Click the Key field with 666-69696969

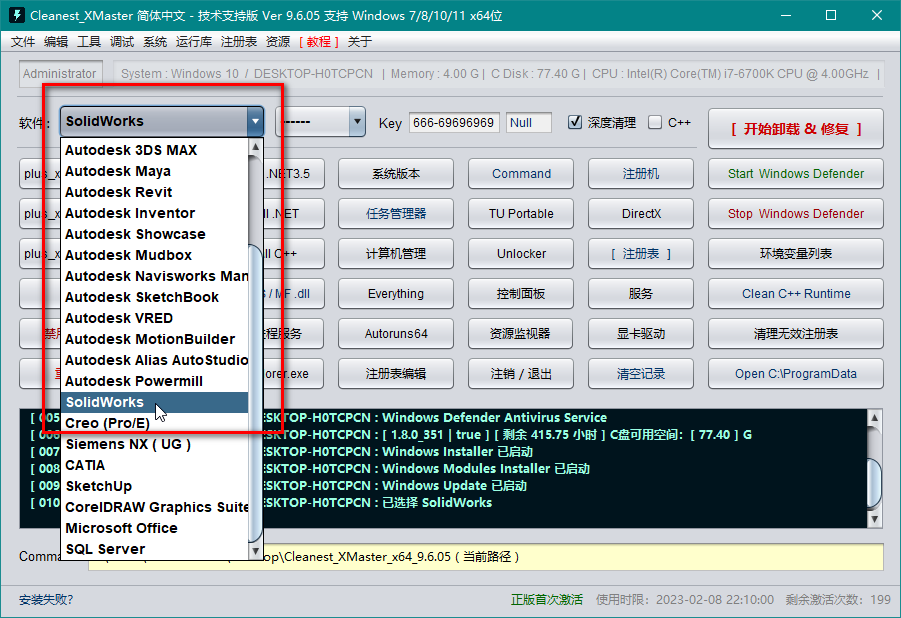point(454,122)
